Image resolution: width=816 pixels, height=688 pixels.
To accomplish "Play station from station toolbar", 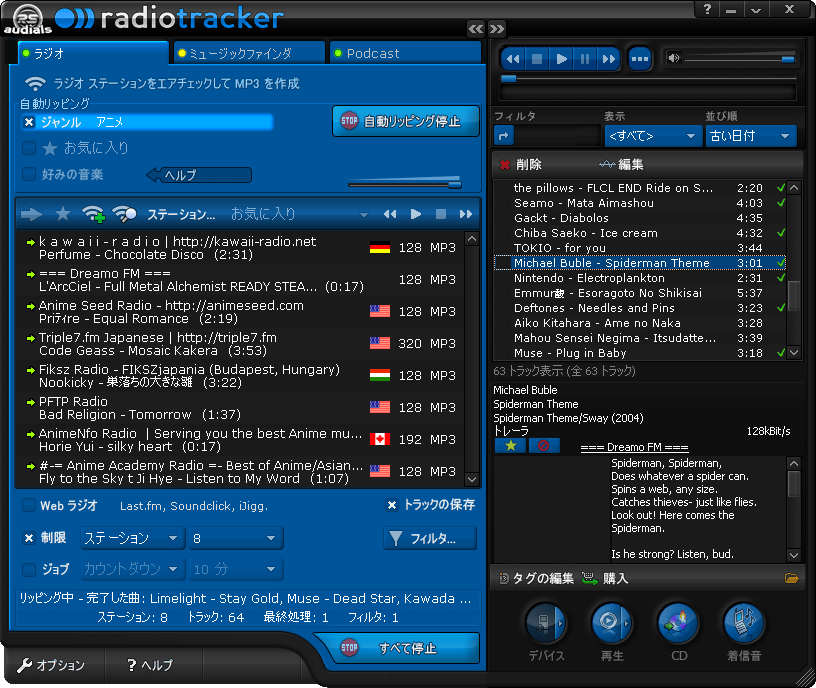I will tap(415, 214).
